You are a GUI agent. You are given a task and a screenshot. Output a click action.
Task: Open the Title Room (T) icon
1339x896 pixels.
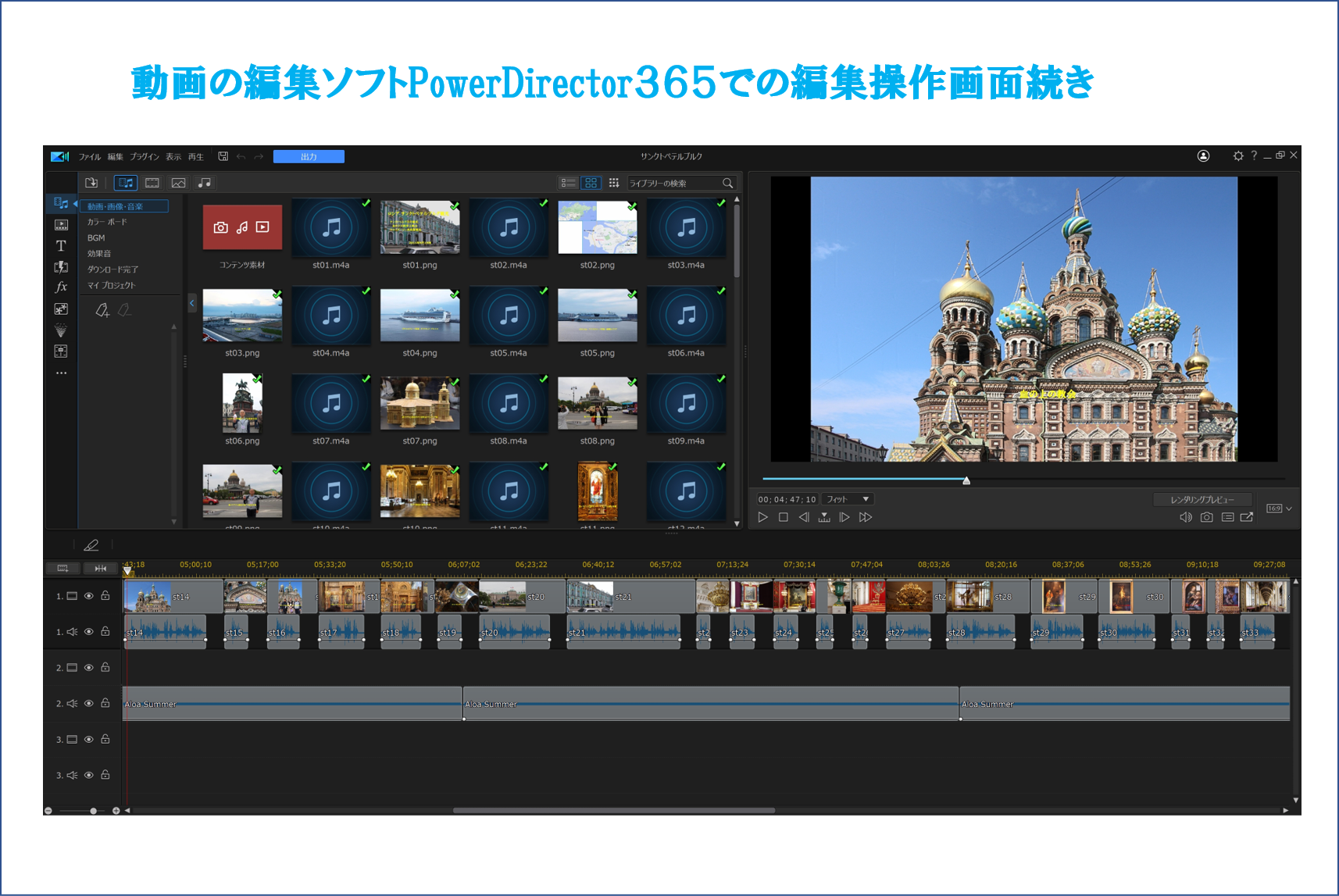pos(61,246)
